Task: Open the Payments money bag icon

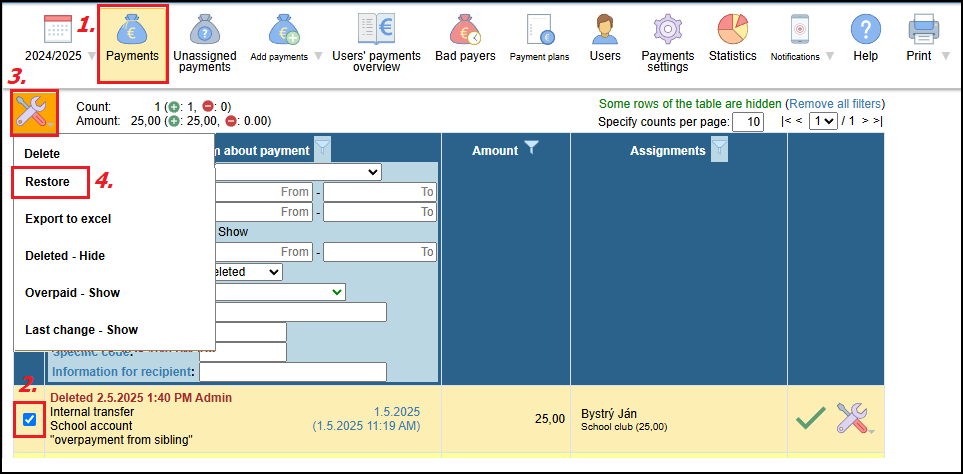Action: click(x=133, y=30)
